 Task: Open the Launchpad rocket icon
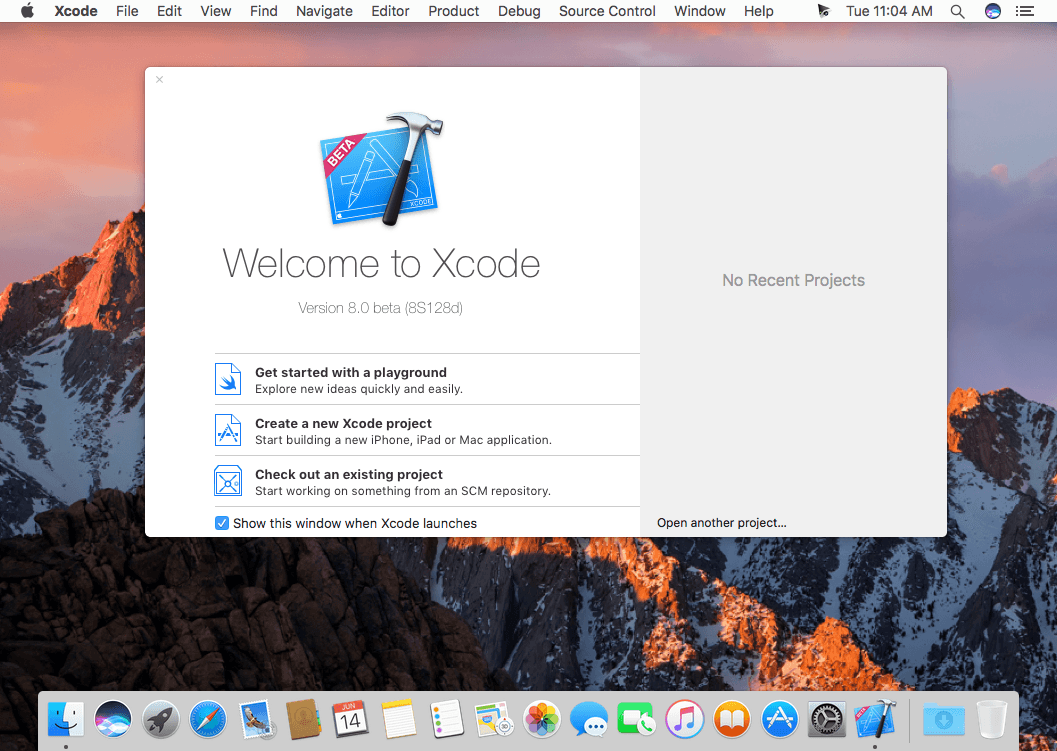pyautogui.click(x=160, y=719)
